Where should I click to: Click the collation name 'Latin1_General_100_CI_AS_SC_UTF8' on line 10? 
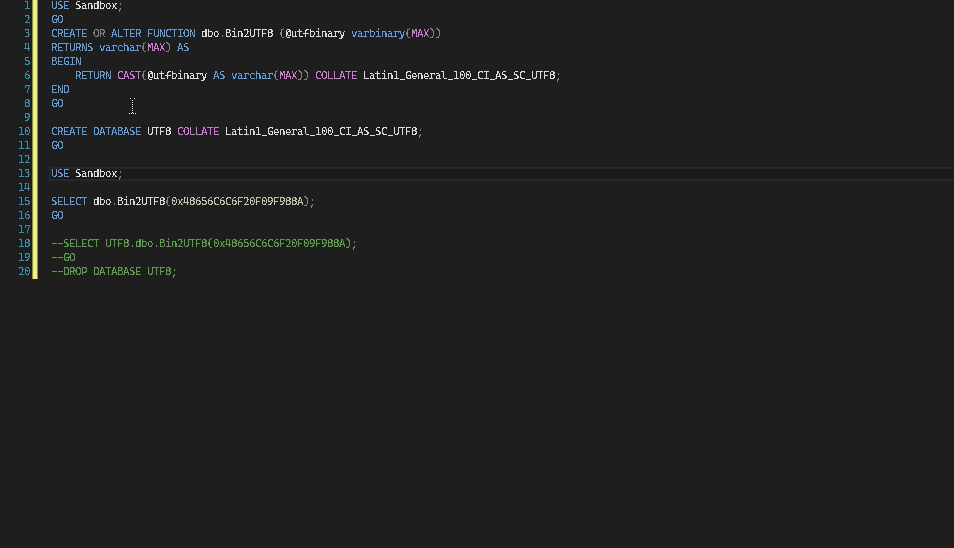click(x=321, y=131)
